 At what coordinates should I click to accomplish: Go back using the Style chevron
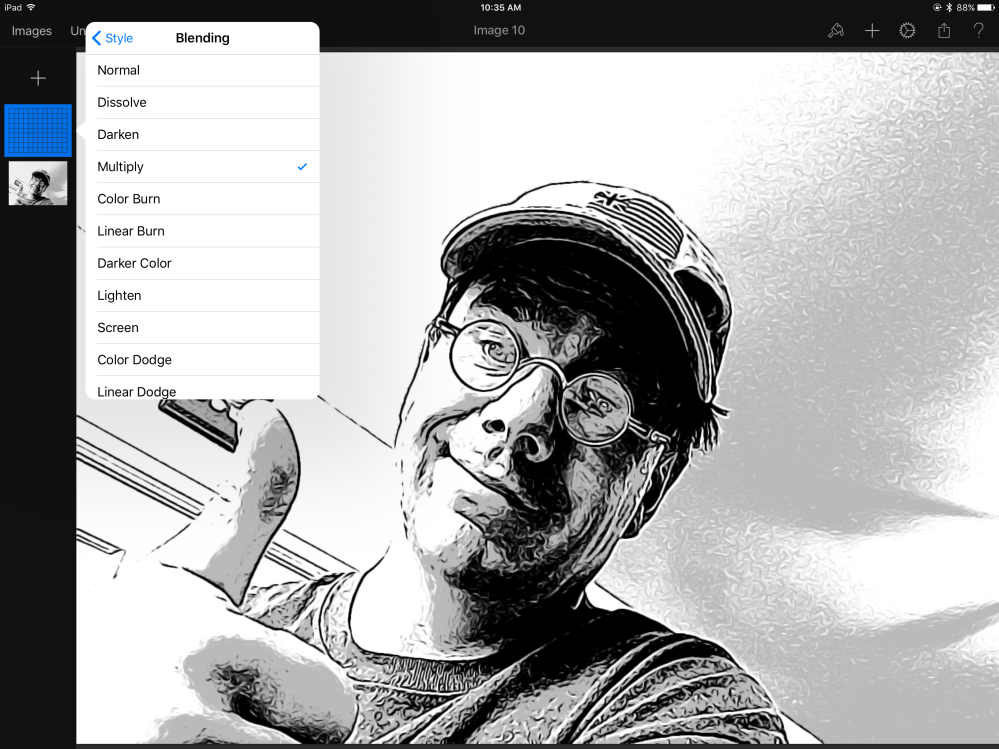(113, 38)
